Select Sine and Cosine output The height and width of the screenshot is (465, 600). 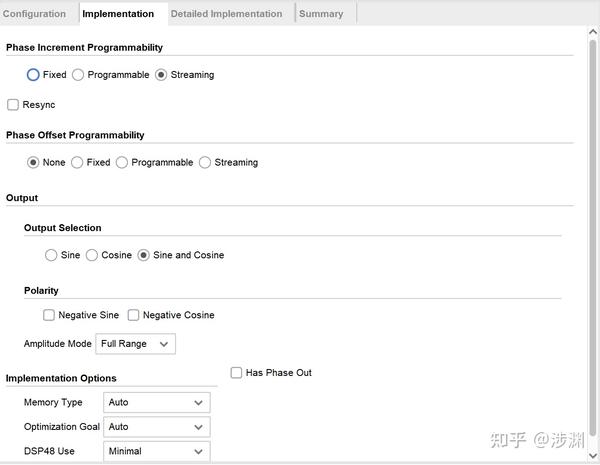(144, 256)
